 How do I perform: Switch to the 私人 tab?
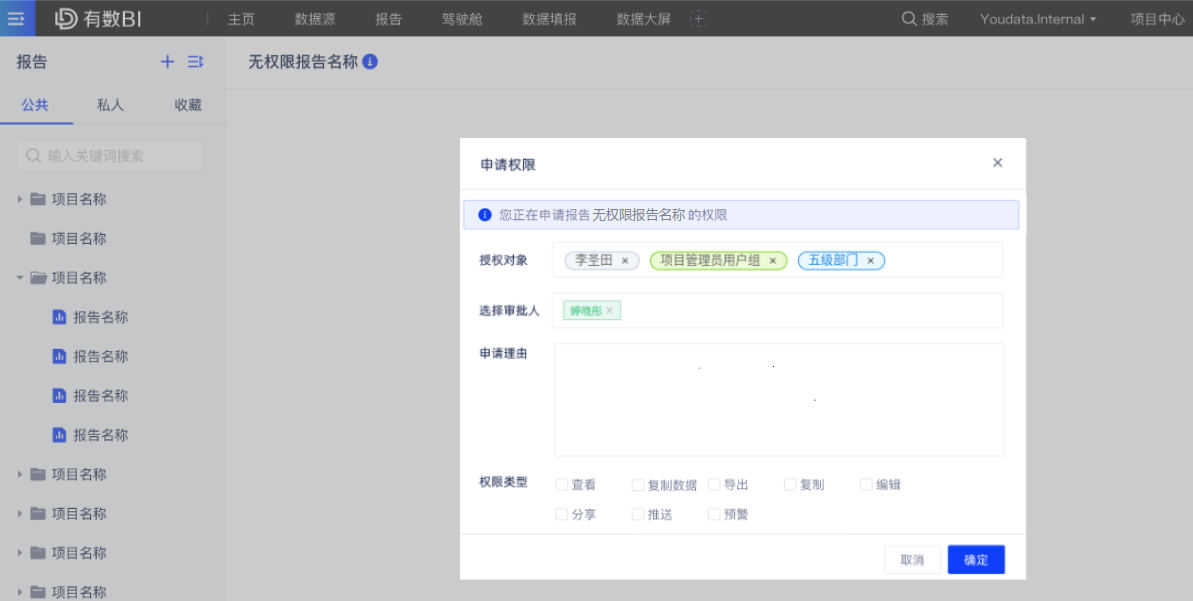[x=110, y=105]
